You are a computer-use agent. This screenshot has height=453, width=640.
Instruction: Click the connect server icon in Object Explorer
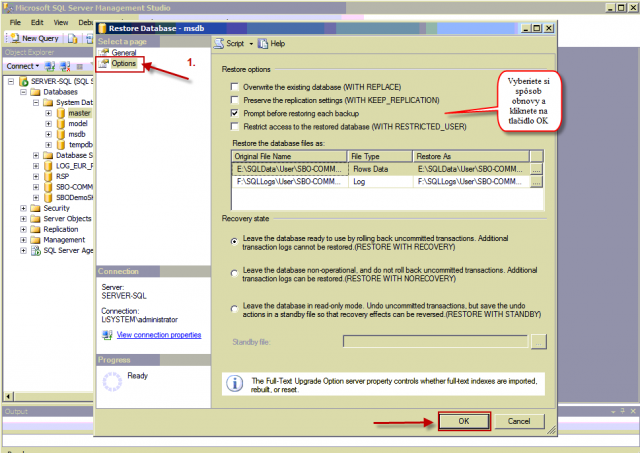[50, 66]
